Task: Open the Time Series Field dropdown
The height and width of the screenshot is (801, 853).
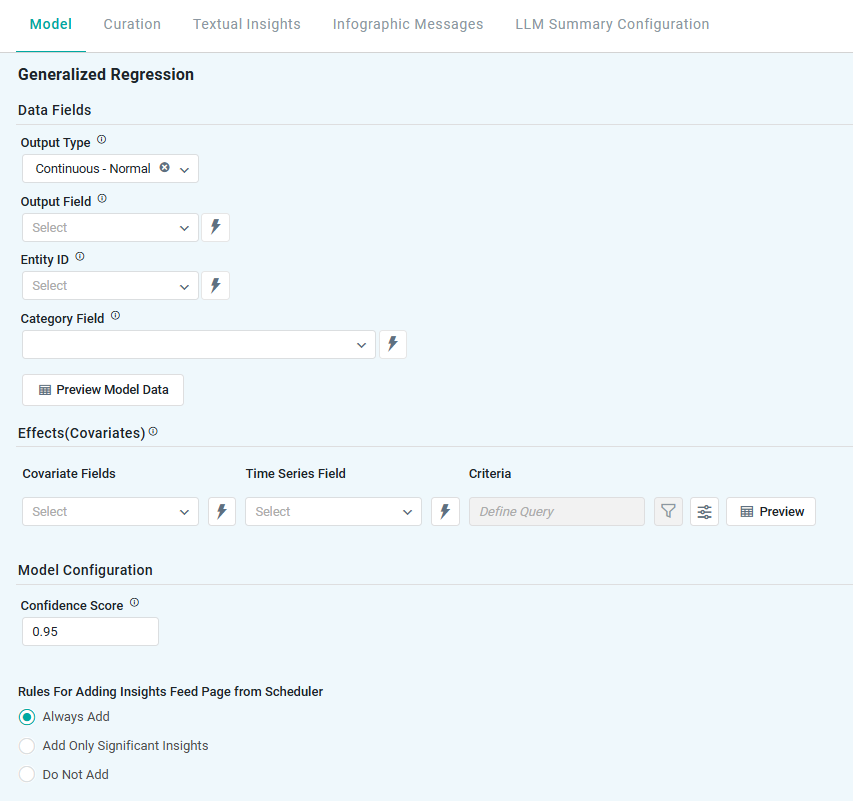Action: point(333,511)
